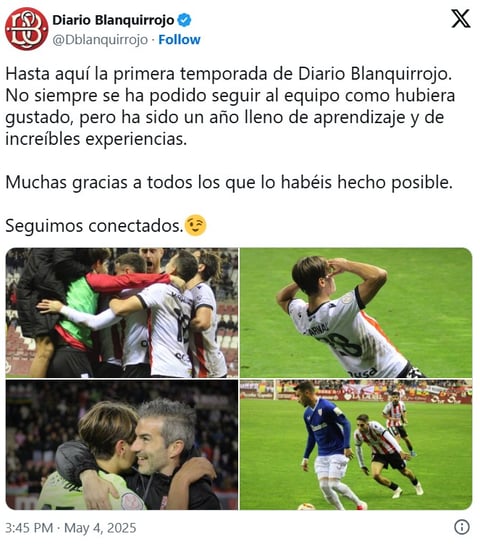The width and height of the screenshot is (480, 544).
Task: Open the match photo with blue-kit player
Action: point(356,445)
